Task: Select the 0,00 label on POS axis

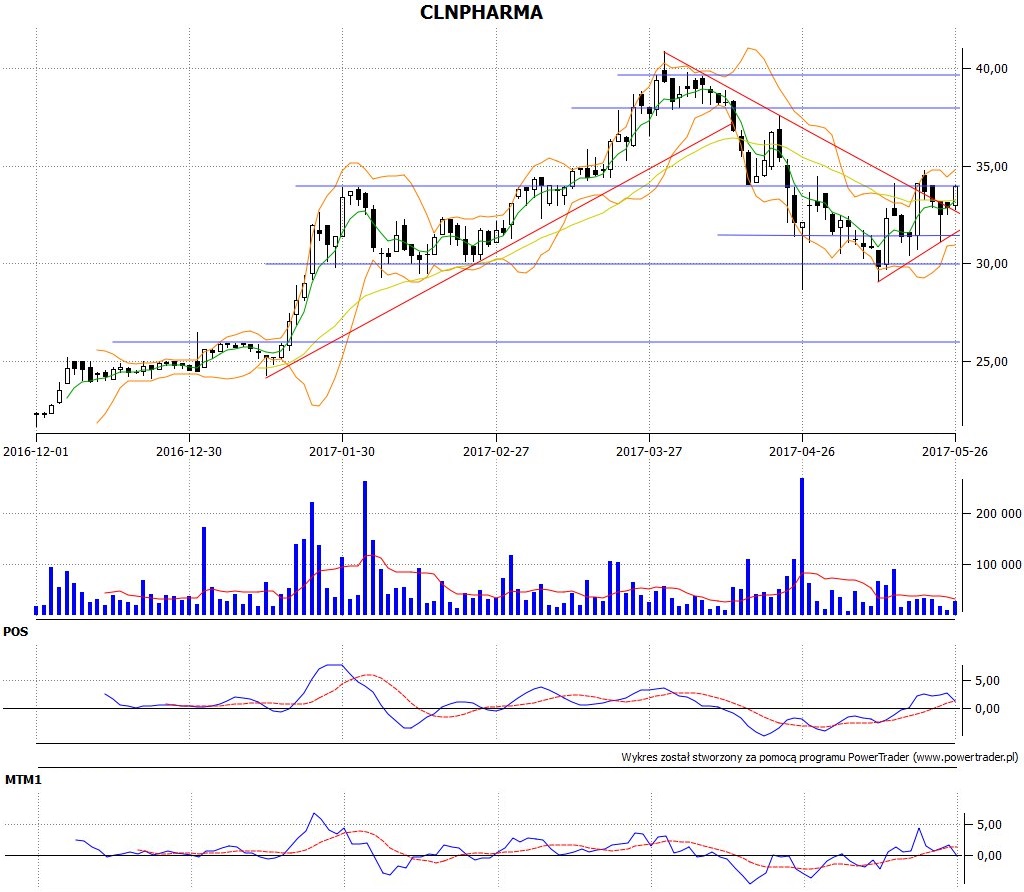Action: pos(987,709)
